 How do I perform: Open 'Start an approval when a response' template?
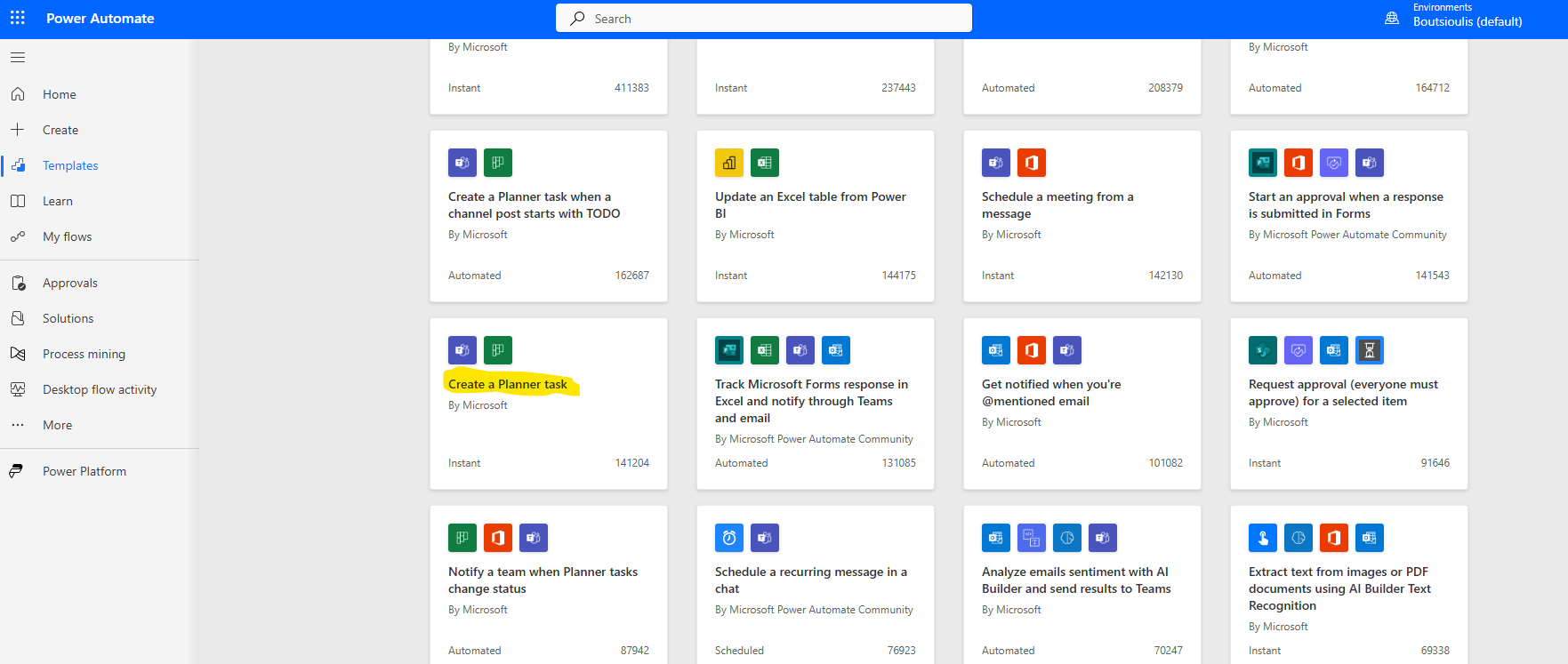click(1346, 204)
